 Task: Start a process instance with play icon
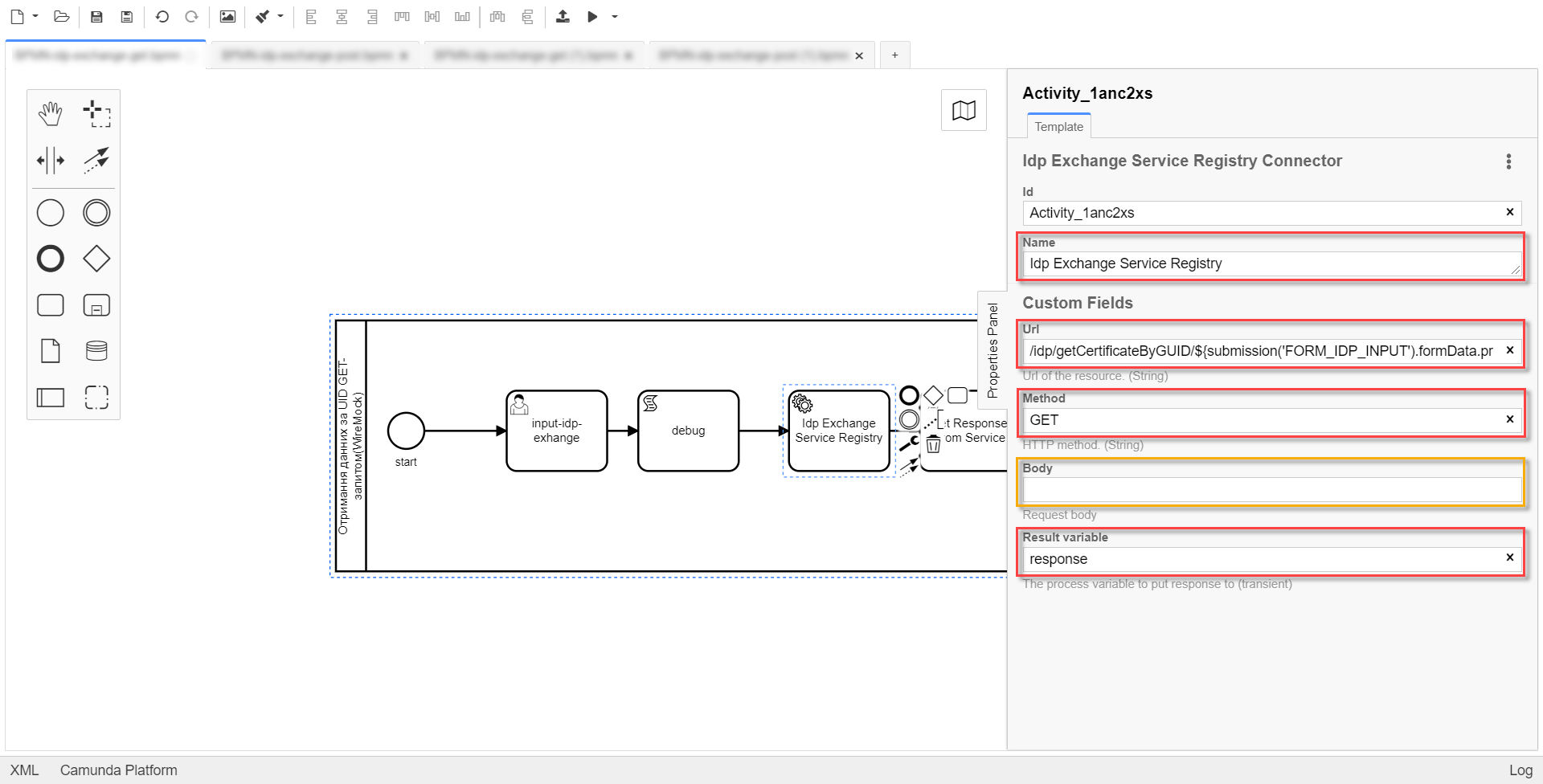click(593, 16)
